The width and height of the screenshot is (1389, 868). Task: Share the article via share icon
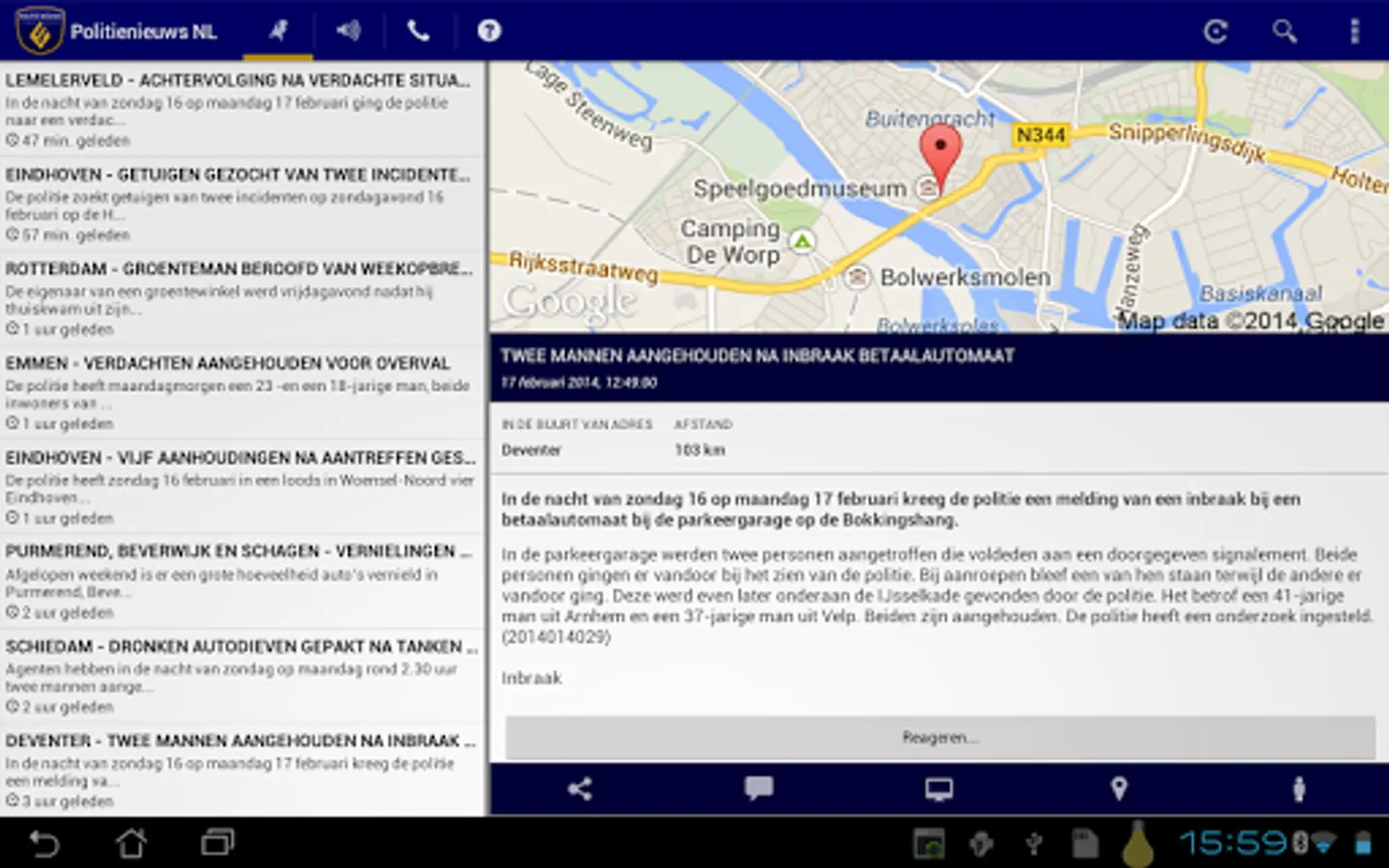[580, 789]
